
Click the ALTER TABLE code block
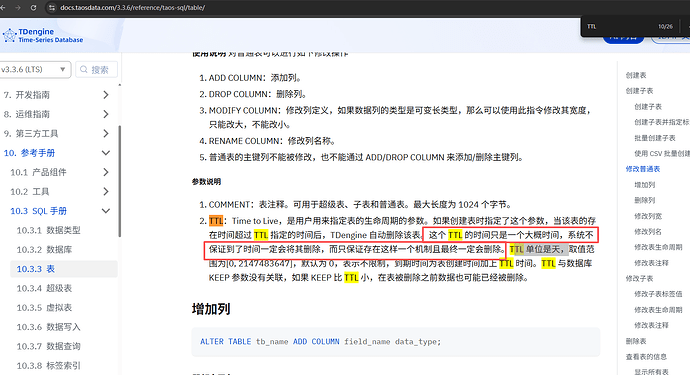pyautogui.click(x=396, y=342)
